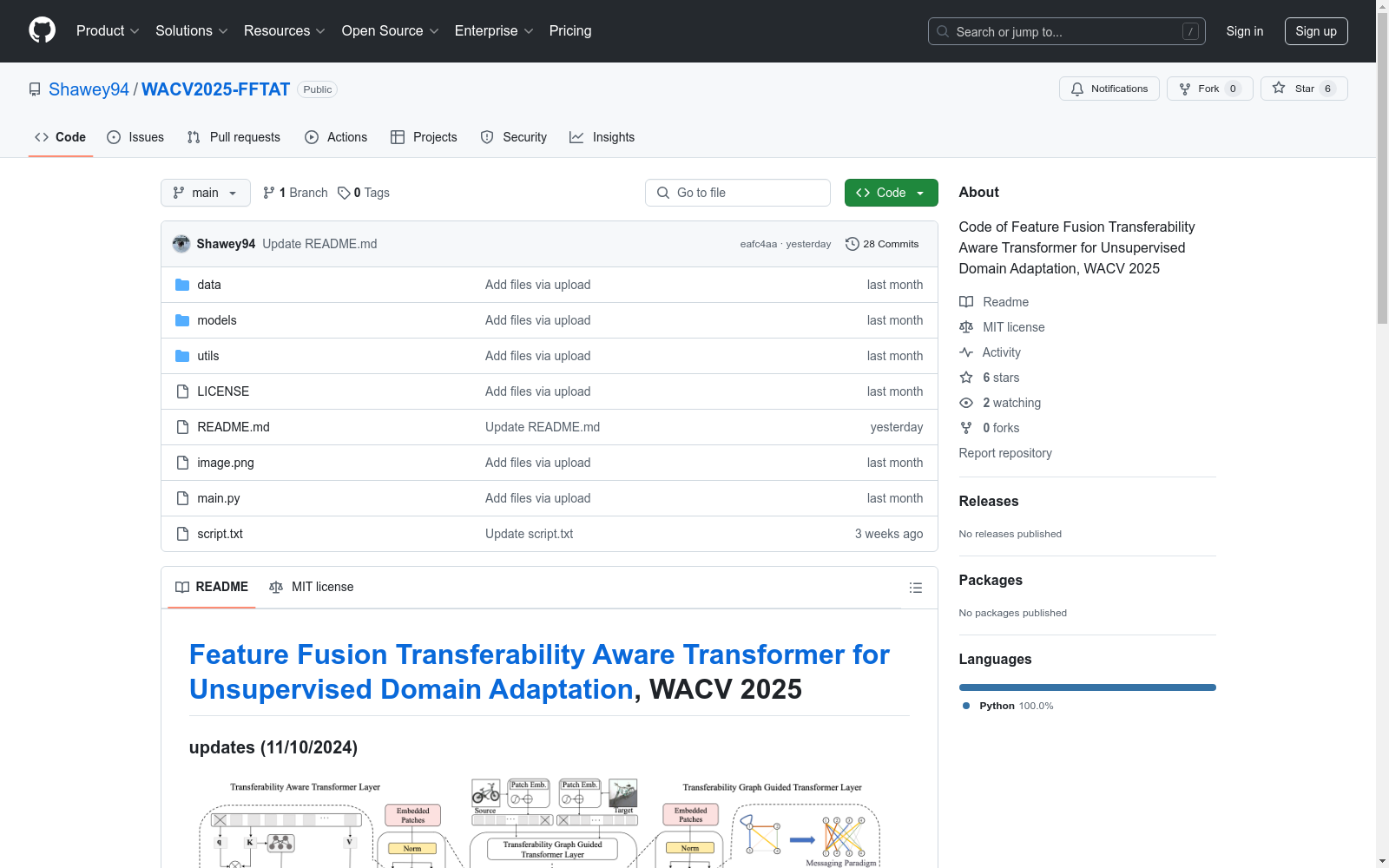
Task: View the 0 Tags link
Action: pos(364,193)
